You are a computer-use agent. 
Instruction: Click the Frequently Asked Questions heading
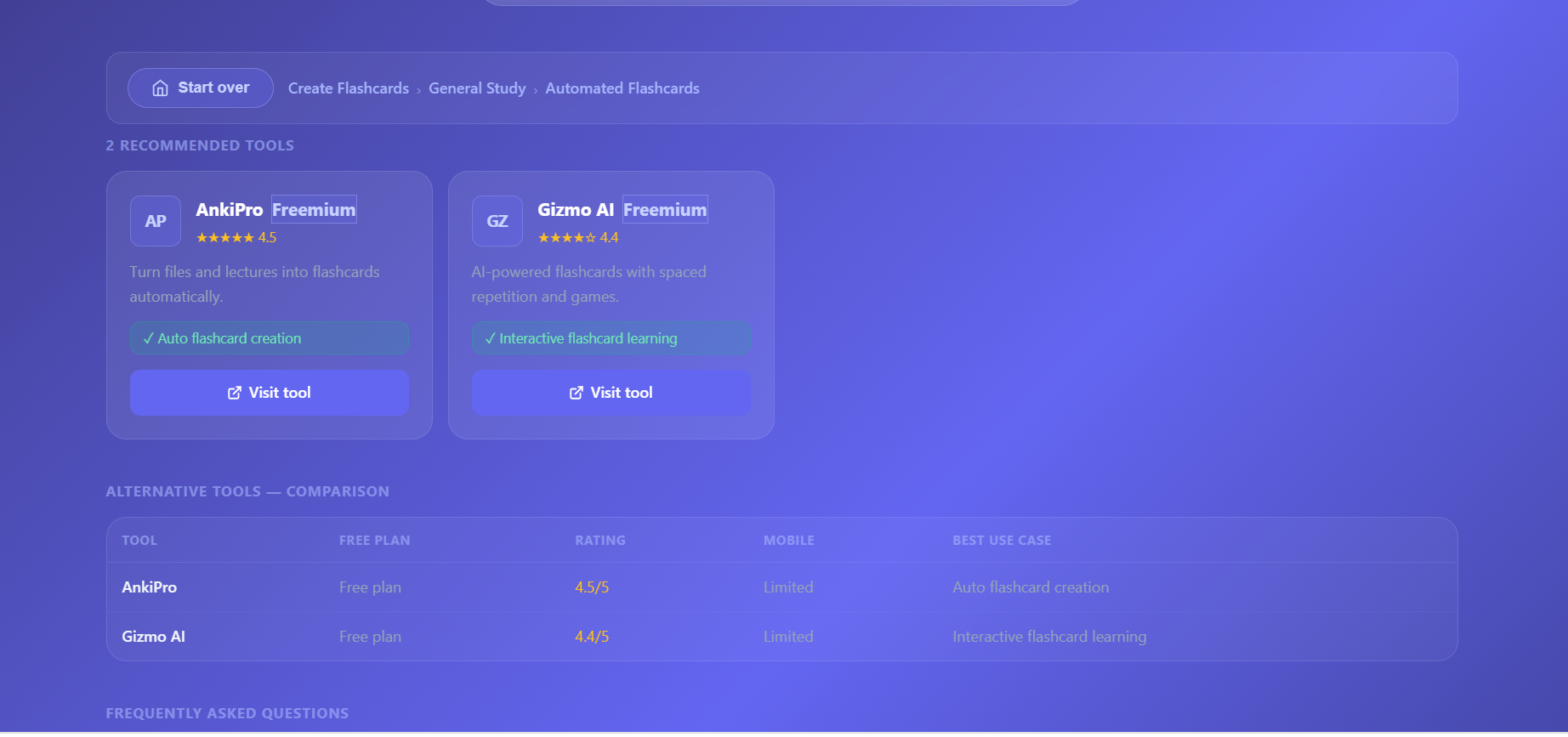point(227,713)
